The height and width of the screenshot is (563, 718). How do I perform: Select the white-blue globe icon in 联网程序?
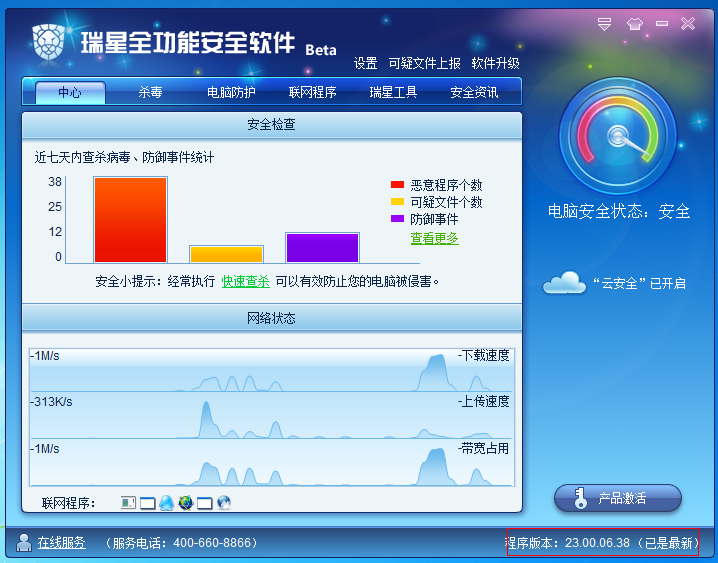[224, 503]
